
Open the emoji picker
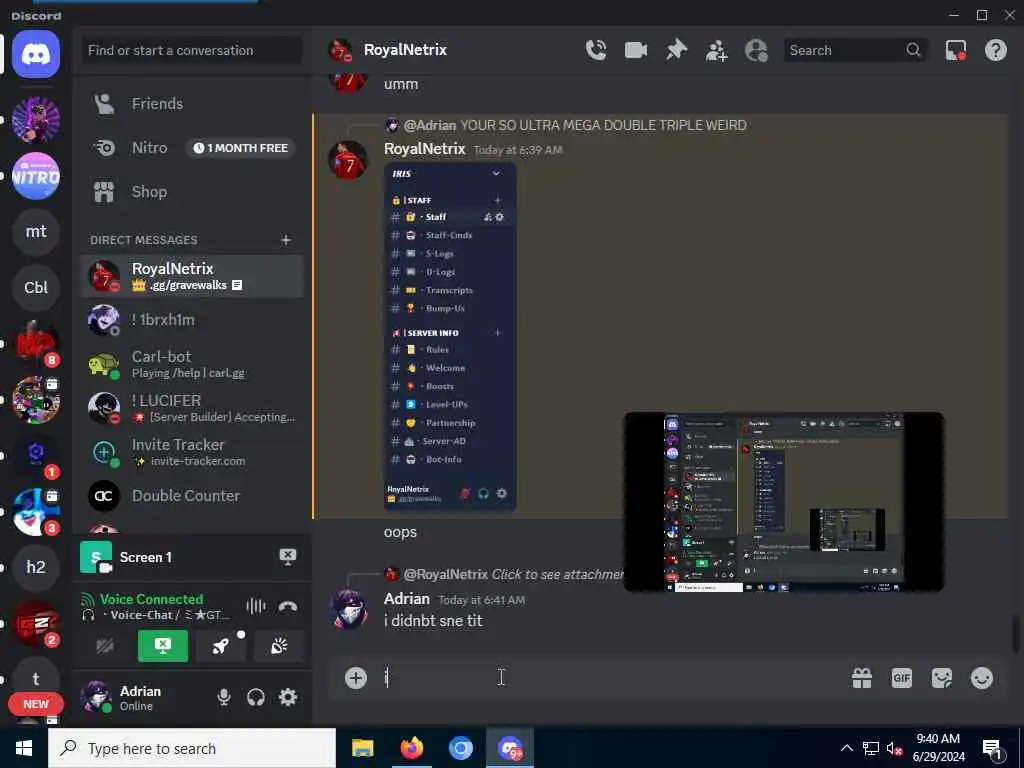click(982, 678)
